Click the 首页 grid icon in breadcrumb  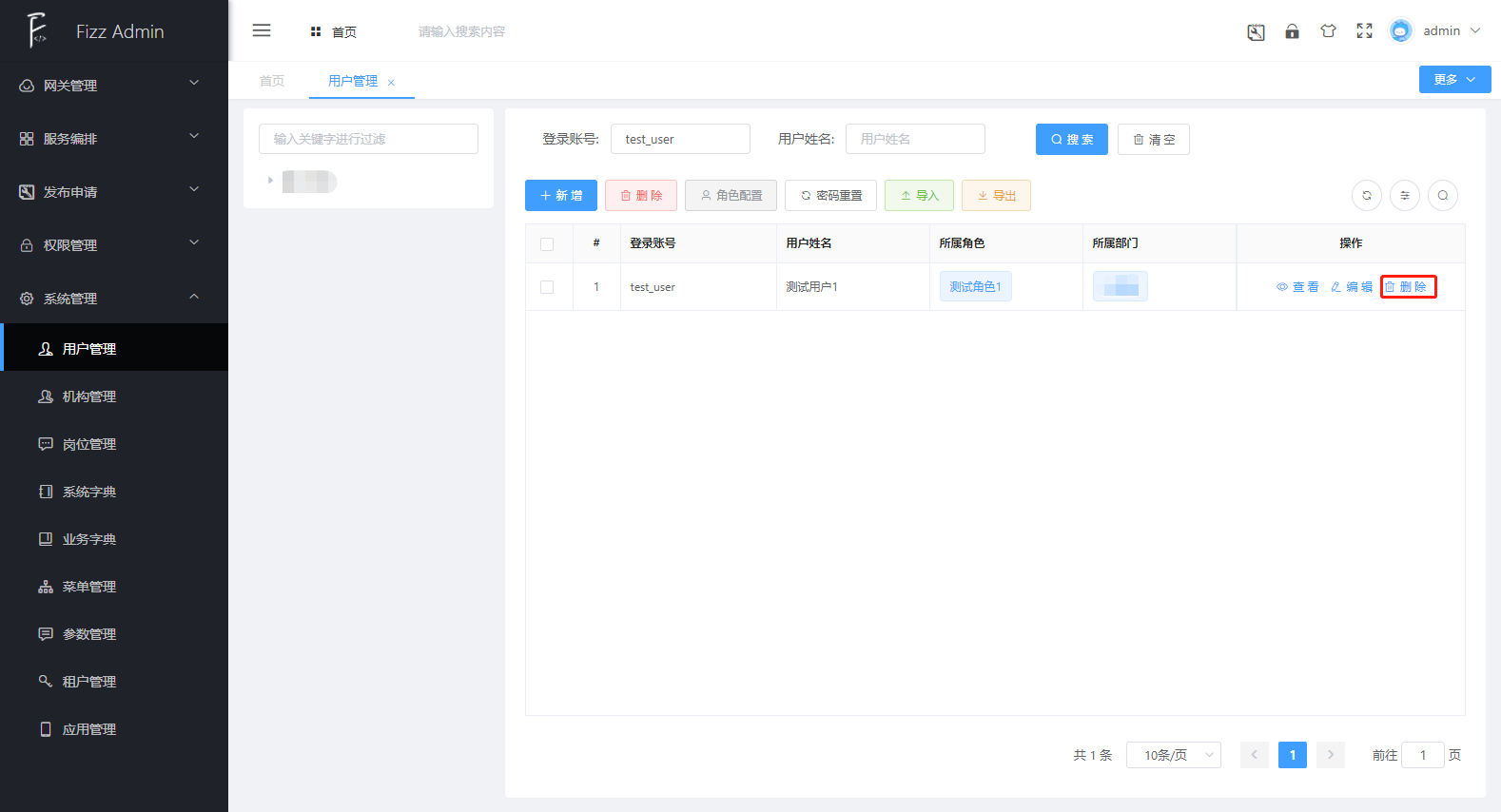[316, 31]
